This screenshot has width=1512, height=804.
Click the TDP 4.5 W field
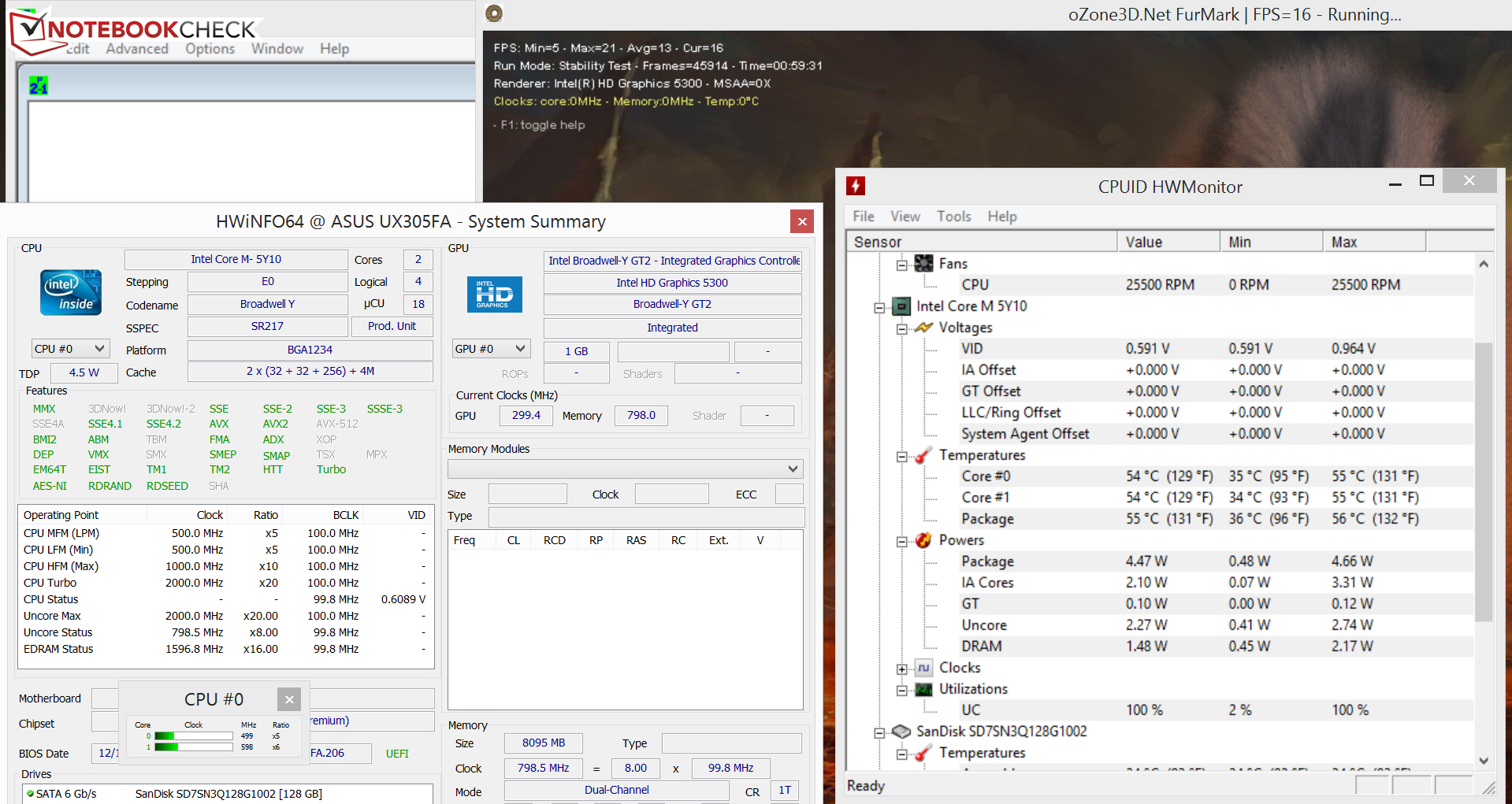point(84,372)
